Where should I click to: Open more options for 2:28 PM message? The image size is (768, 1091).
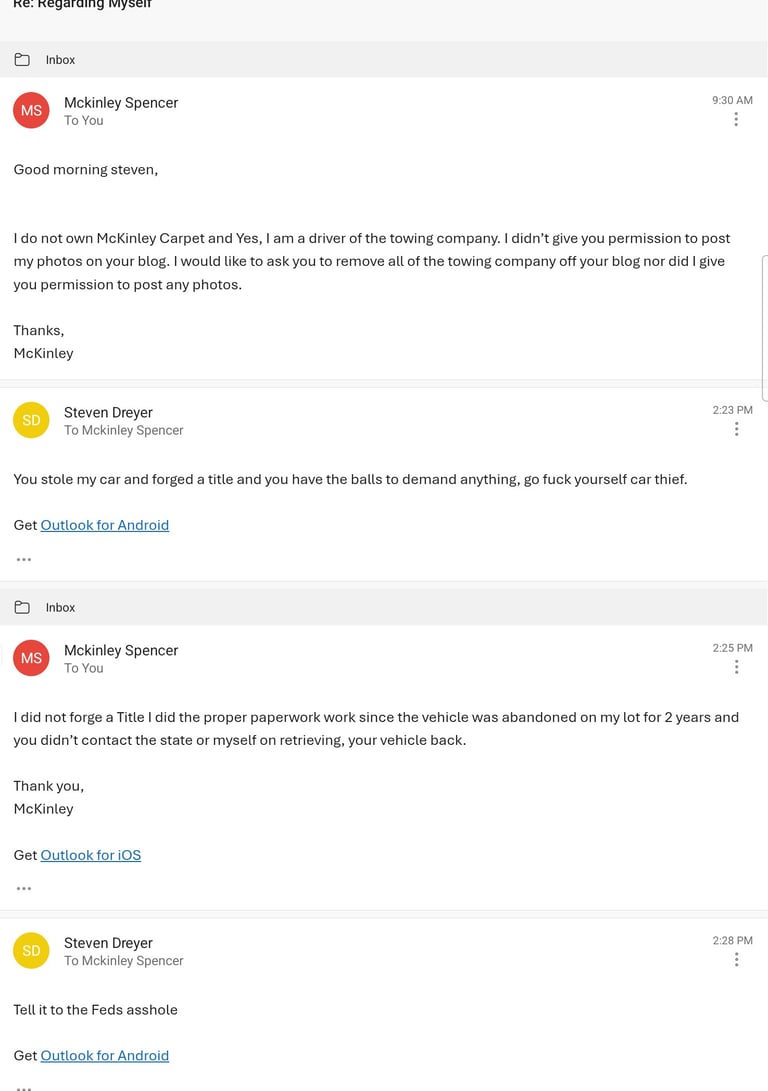point(736,959)
